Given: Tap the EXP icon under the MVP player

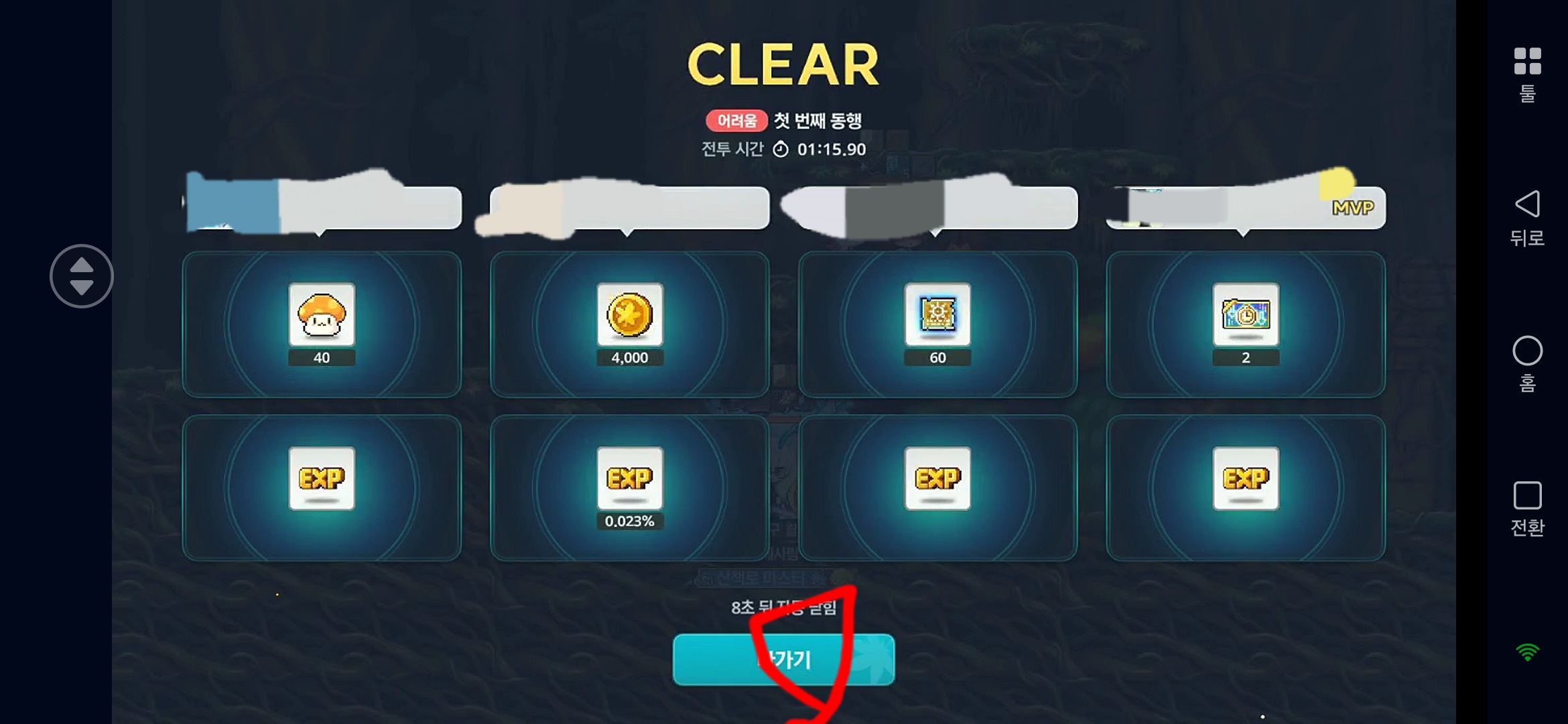Looking at the screenshot, I should coord(1246,479).
